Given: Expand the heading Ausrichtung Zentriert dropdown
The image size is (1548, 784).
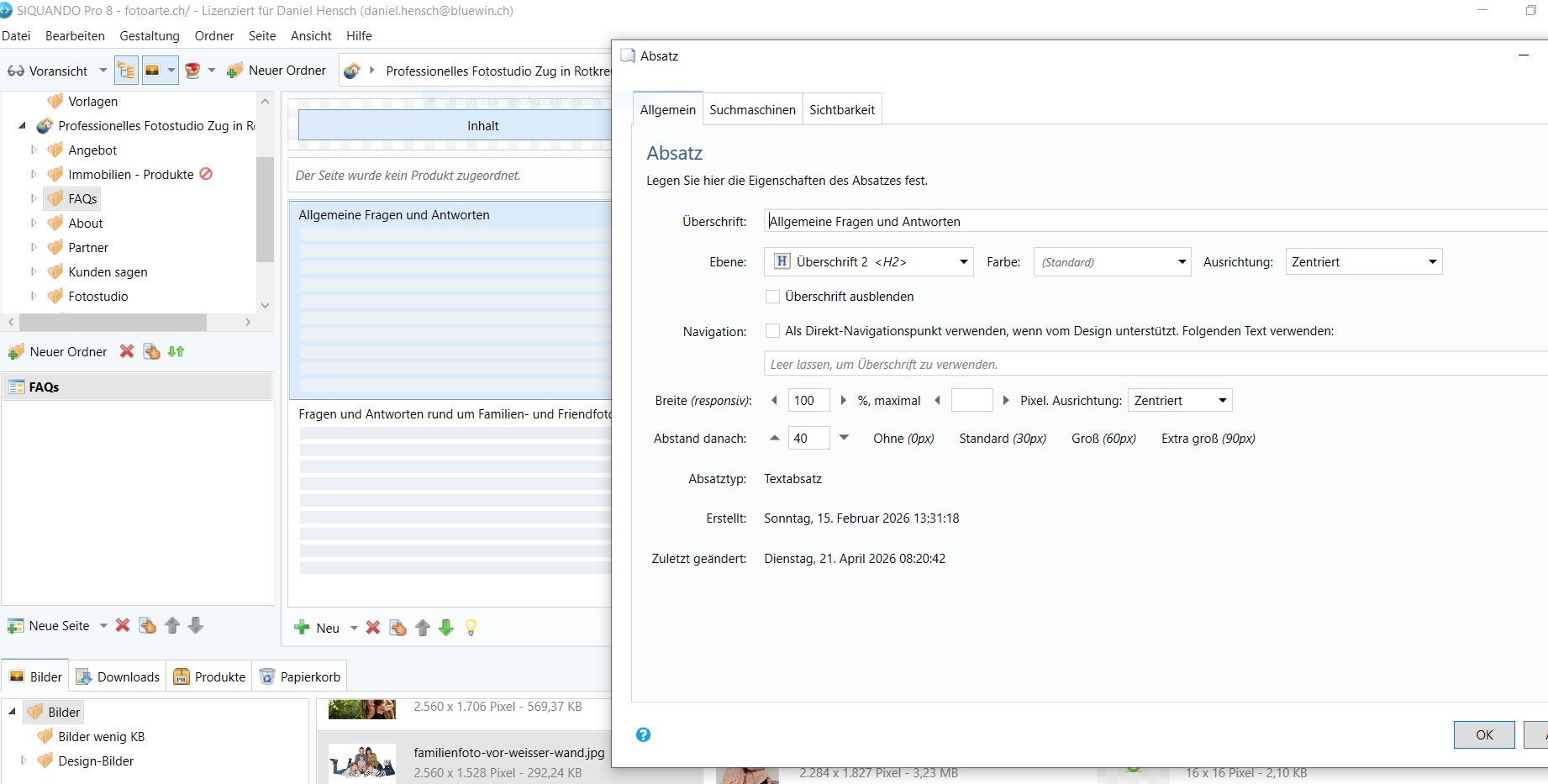Looking at the screenshot, I should pos(1363,262).
